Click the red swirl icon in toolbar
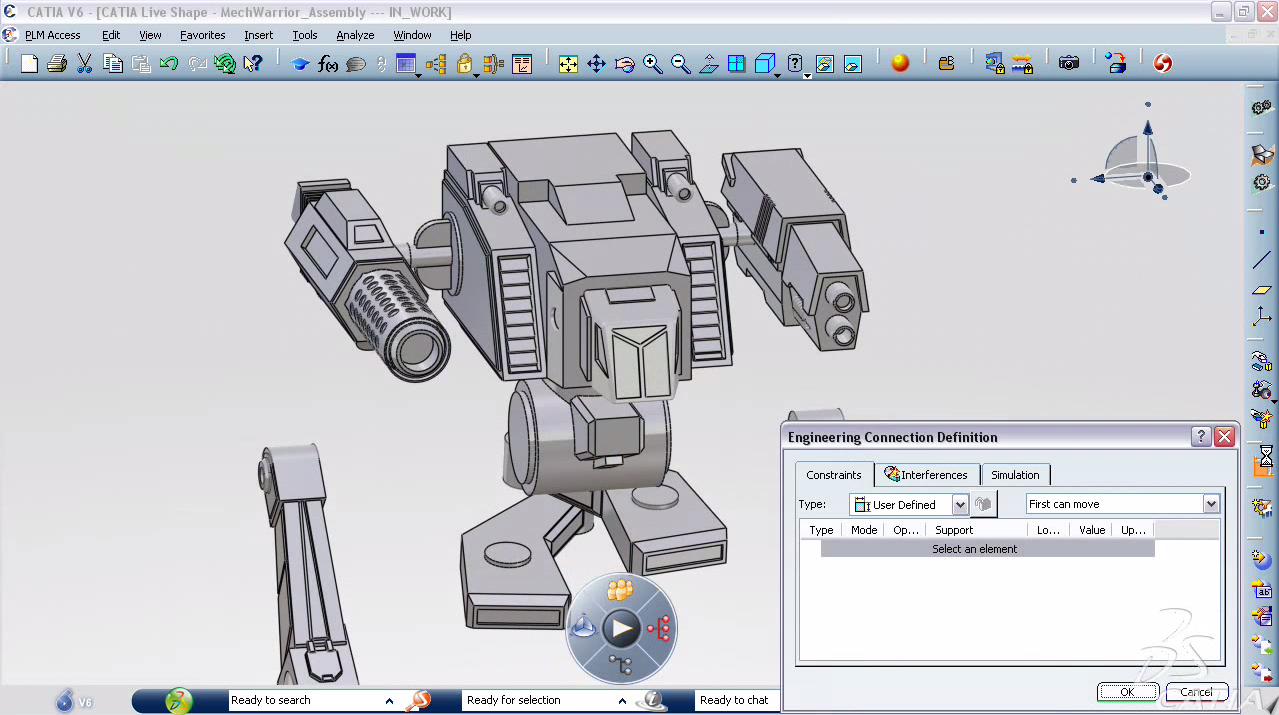Image resolution: width=1279 pixels, height=715 pixels. tap(1162, 63)
